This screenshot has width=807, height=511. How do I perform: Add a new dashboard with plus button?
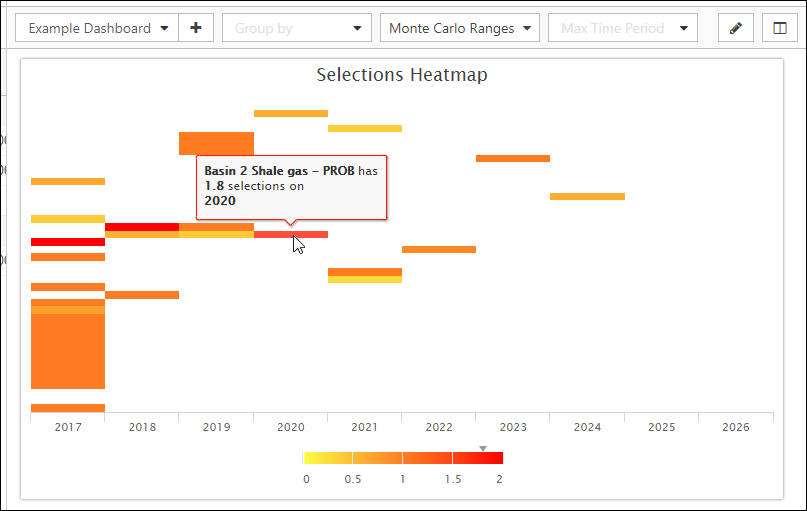click(x=196, y=28)
